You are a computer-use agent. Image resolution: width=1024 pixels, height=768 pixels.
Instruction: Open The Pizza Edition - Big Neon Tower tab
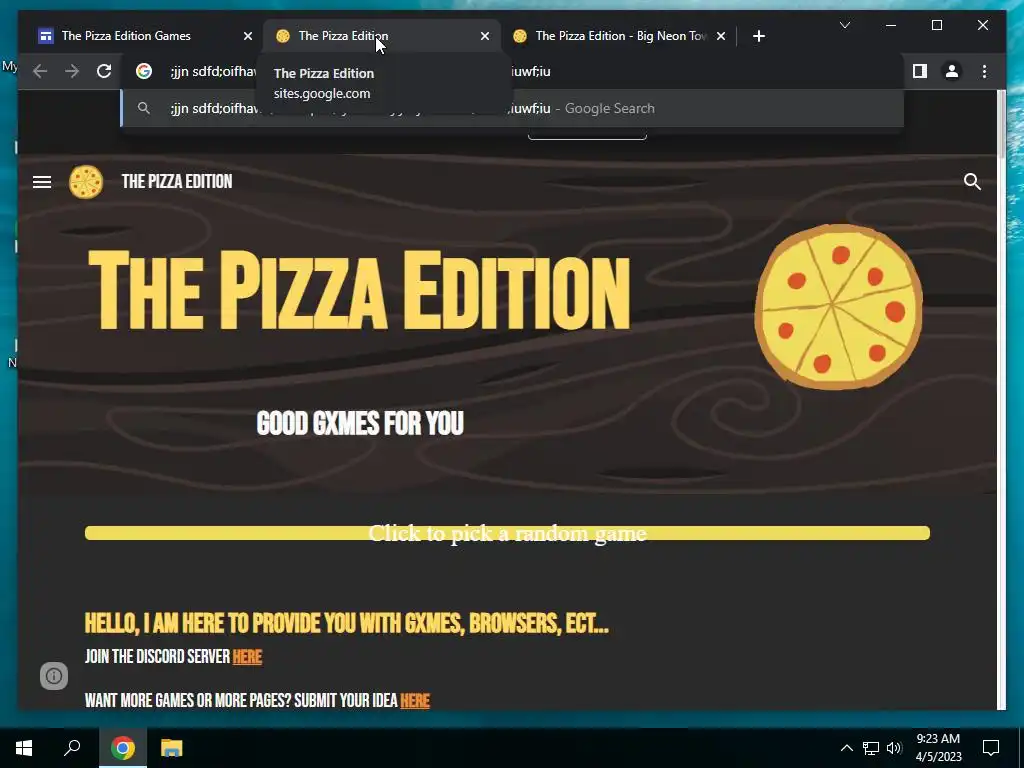coord(620,36)
